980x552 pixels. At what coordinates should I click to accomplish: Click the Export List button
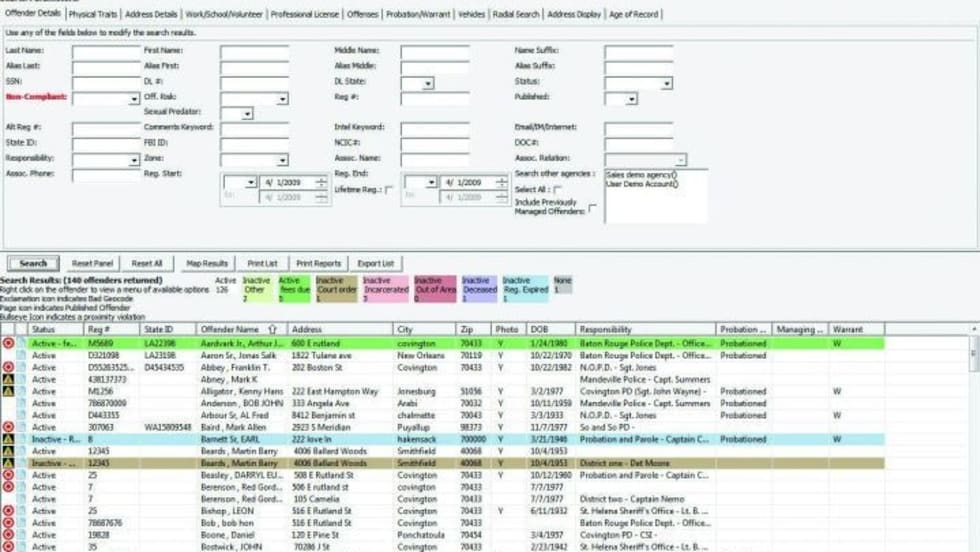(x=375, y=263)
